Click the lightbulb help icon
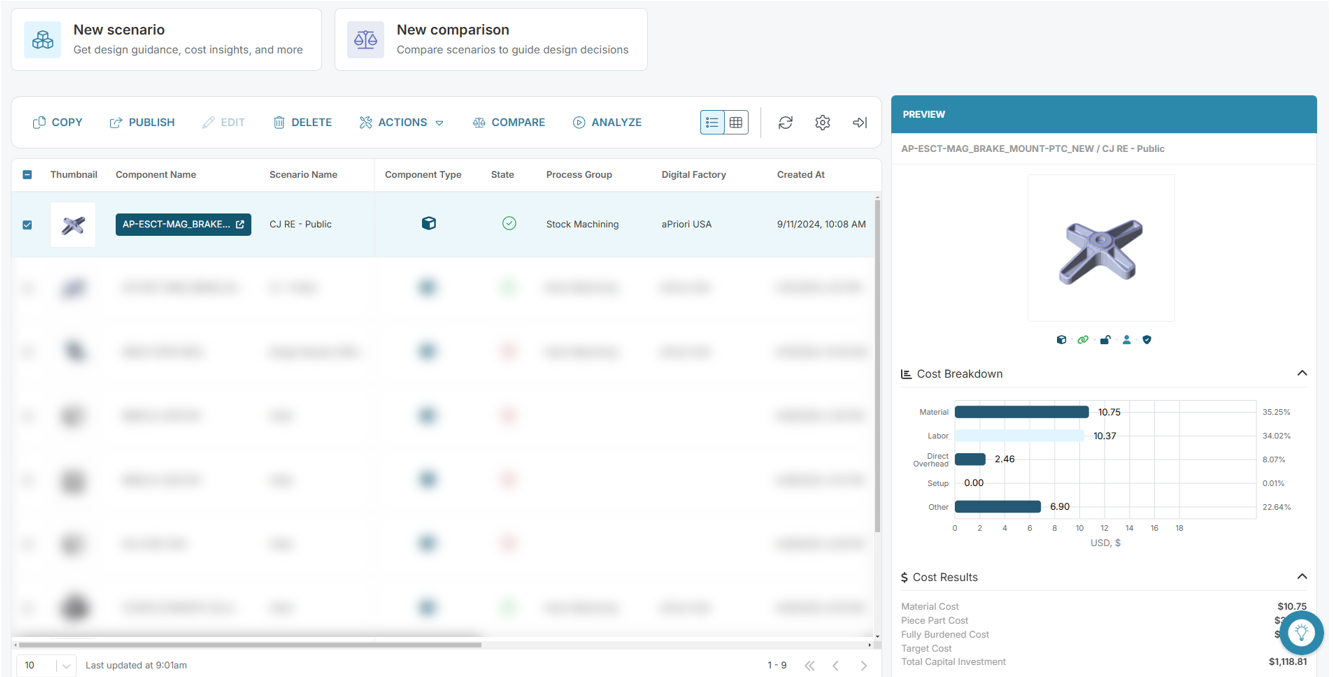The height and width of the screenshot is (677, 1333). tap(1301, 632)
